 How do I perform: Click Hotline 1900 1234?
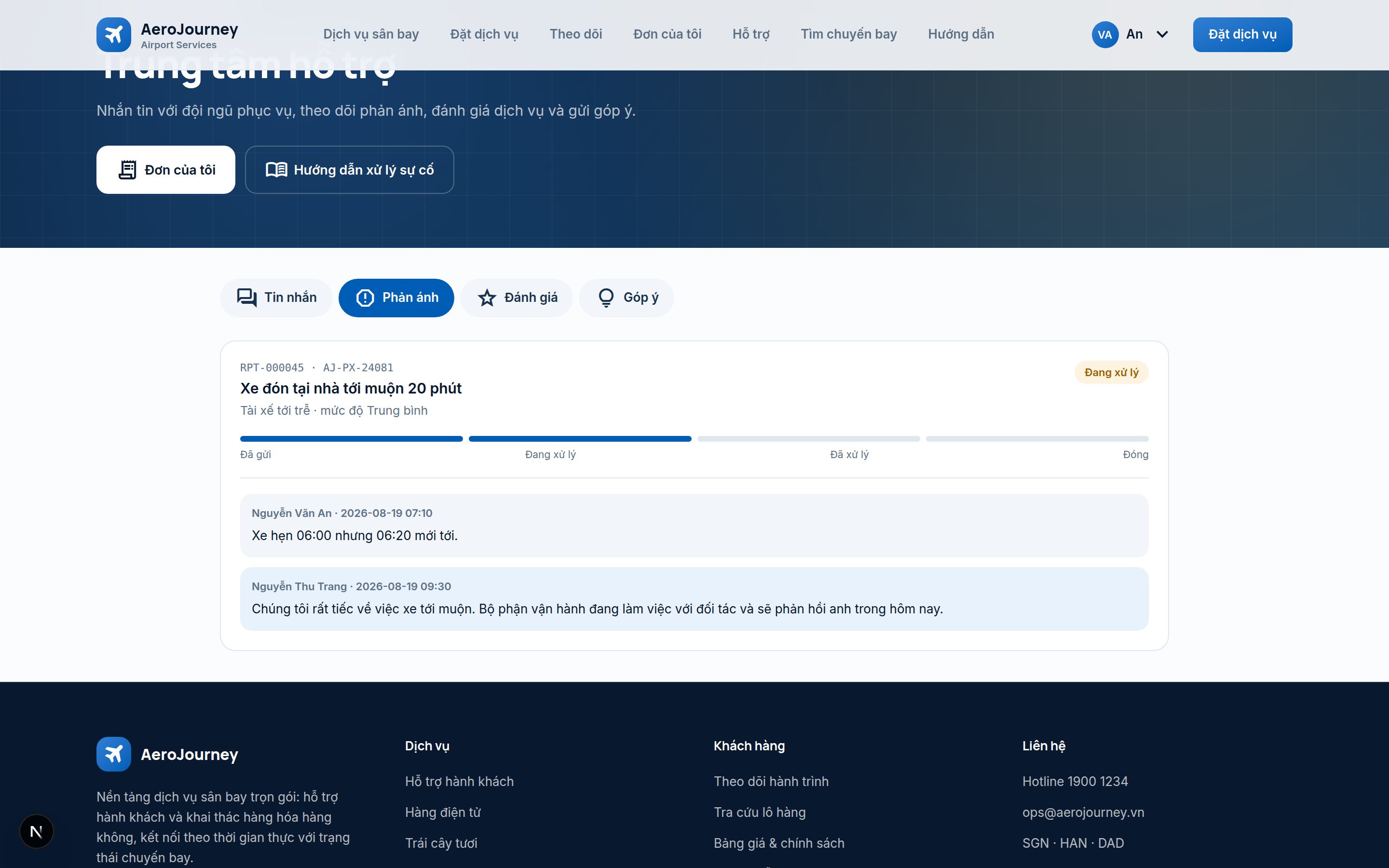tap(1075, 781)
